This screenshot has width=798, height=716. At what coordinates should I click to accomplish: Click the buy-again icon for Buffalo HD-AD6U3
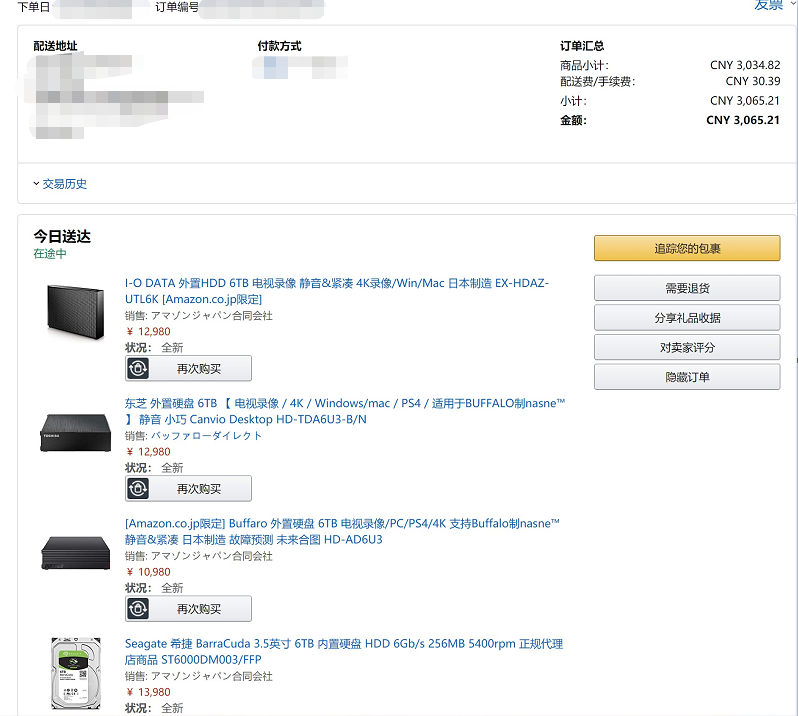click(x=138, y=608)
